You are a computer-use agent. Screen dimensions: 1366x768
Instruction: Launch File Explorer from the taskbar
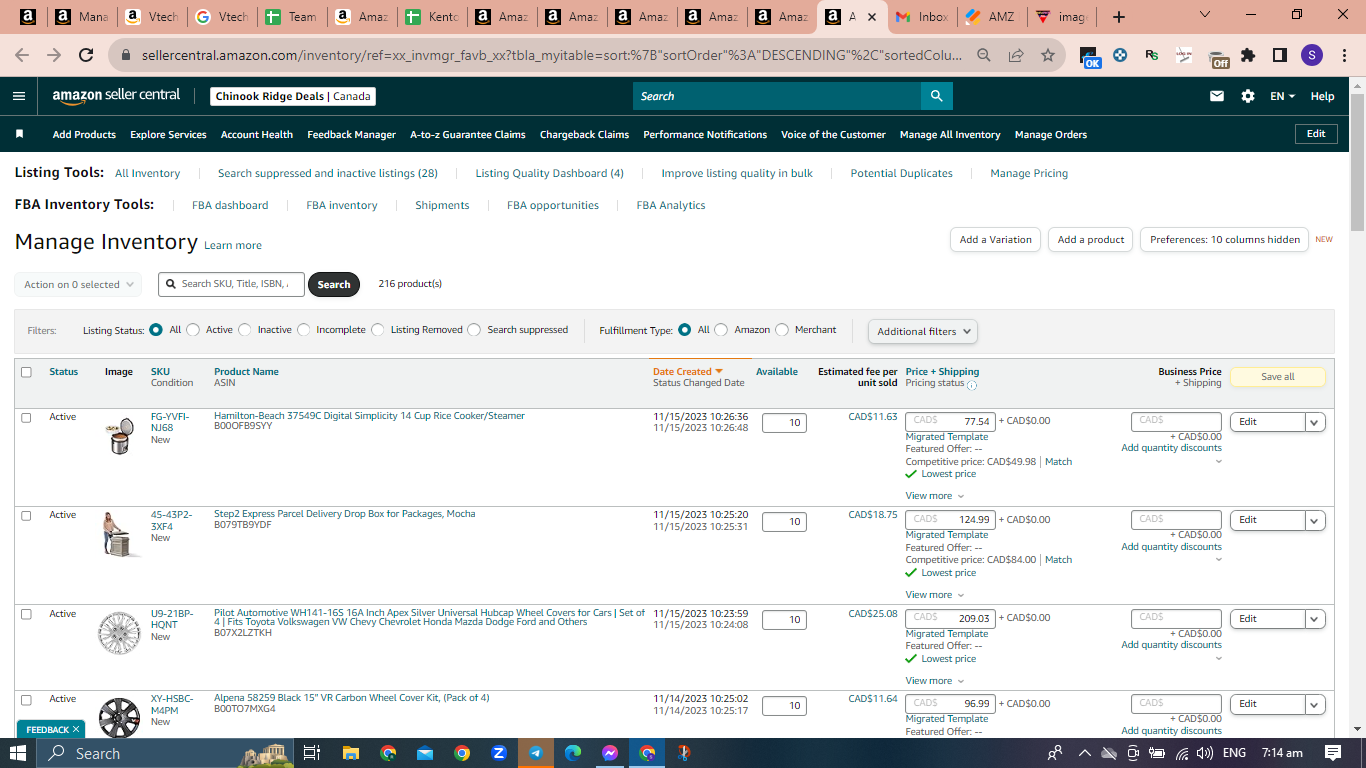tap(350, 753)
